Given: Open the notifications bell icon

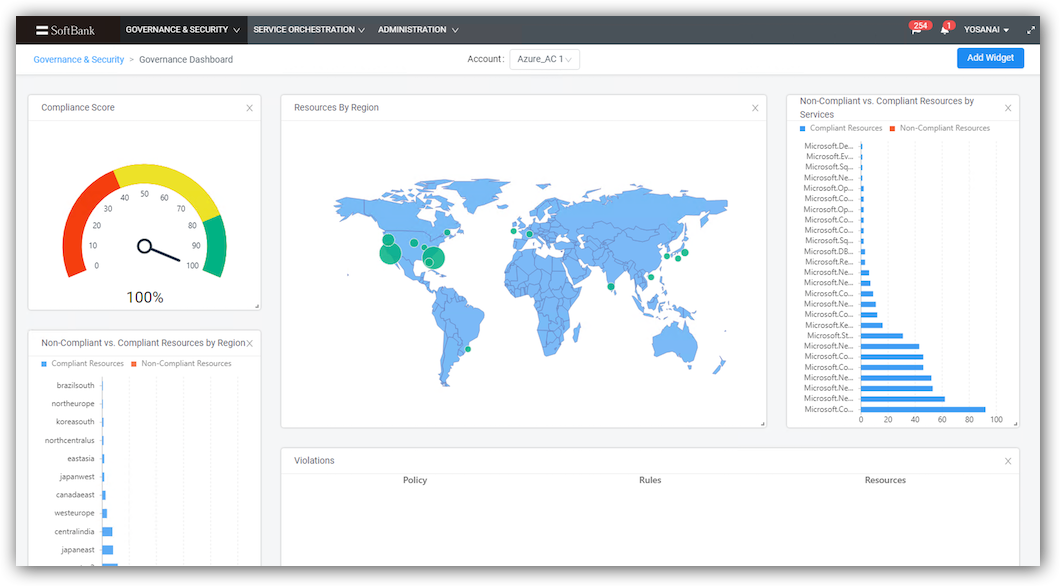Looking at the screenshot, I should pos(945,30).
